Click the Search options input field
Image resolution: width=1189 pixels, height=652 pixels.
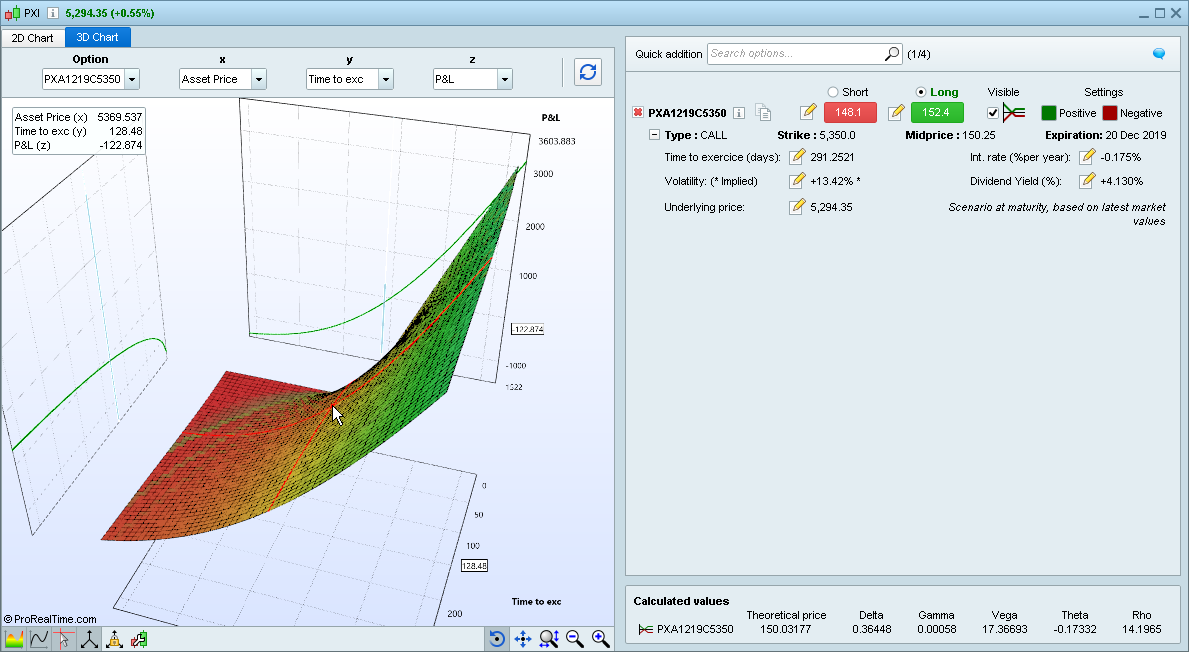795,54
